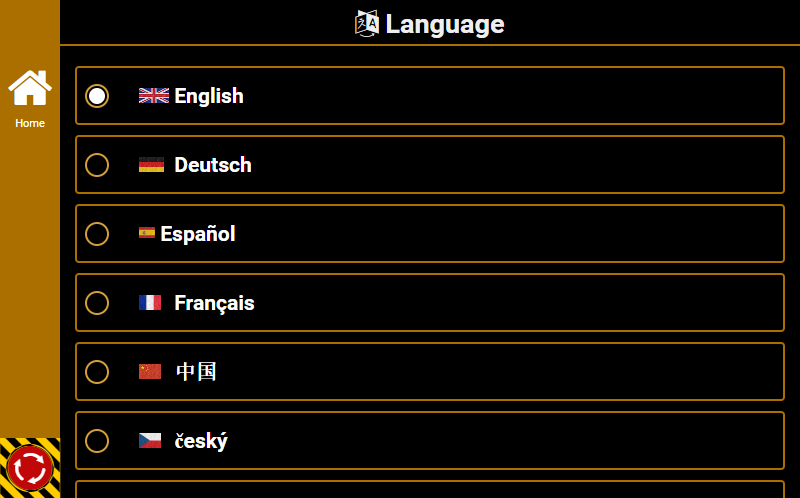Click the red circular restart icon
Screen dimensions: 800x498
coord(30,467)
